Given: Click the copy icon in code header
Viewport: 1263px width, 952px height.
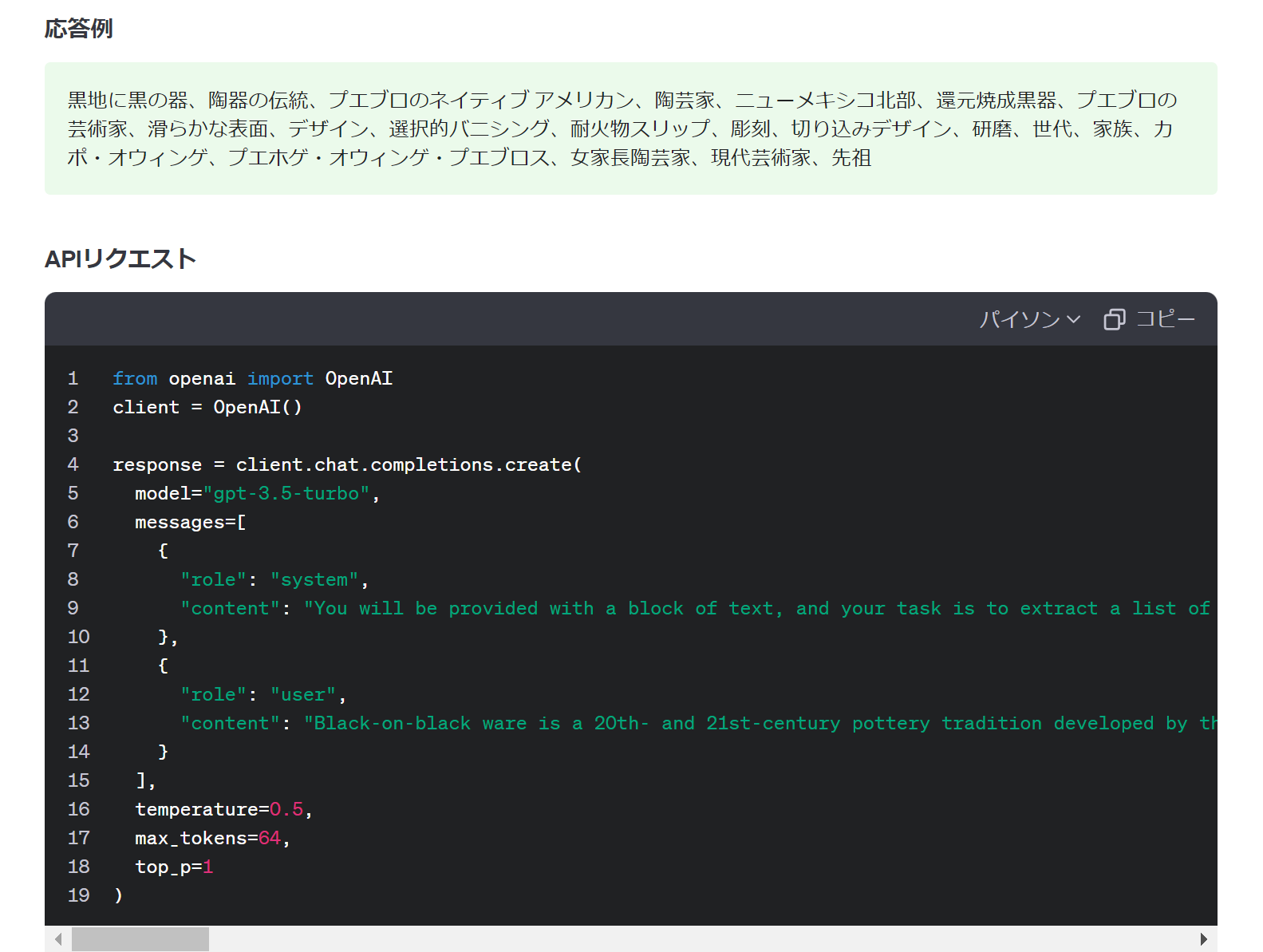Looking at the screenshot, I should click(x=1114, y=319).
